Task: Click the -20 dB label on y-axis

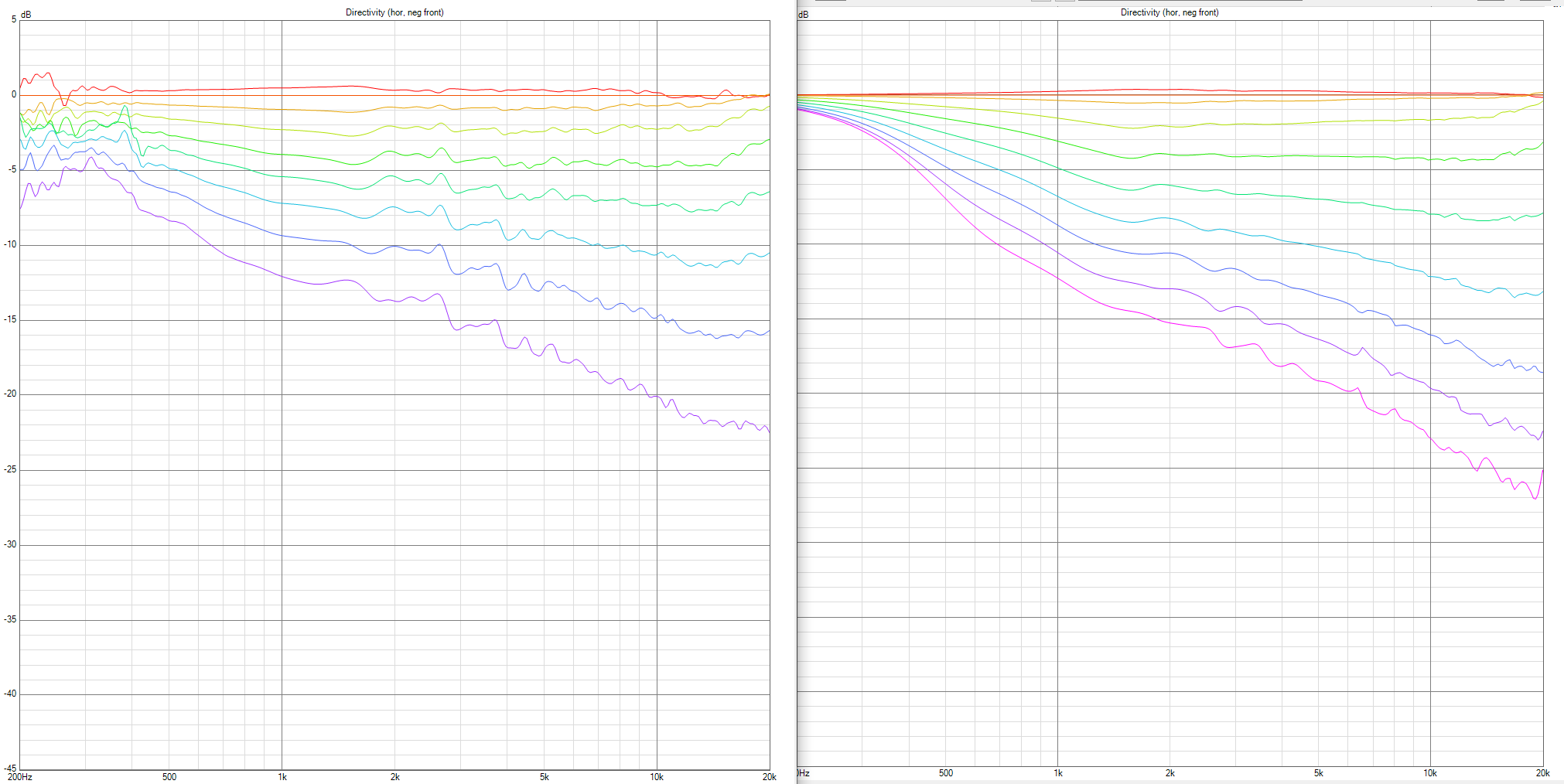Action: [10, 394]
